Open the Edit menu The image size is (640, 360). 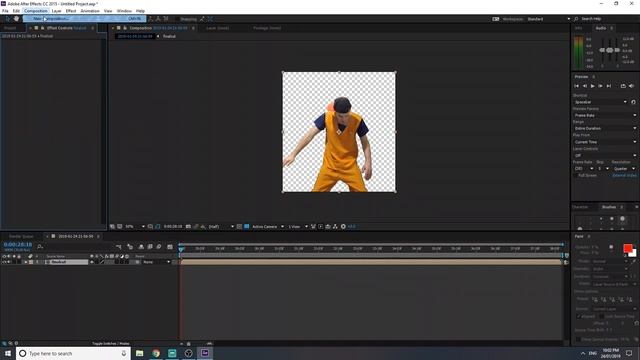point(16,11)
